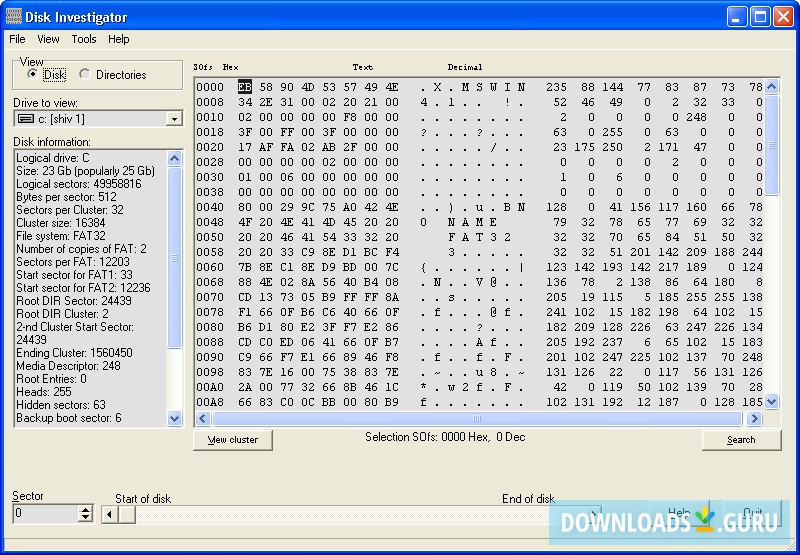The image size is (800, 555).
Task: Click left arrow of hex horizontal scrollbar
Action: (203, 419)
